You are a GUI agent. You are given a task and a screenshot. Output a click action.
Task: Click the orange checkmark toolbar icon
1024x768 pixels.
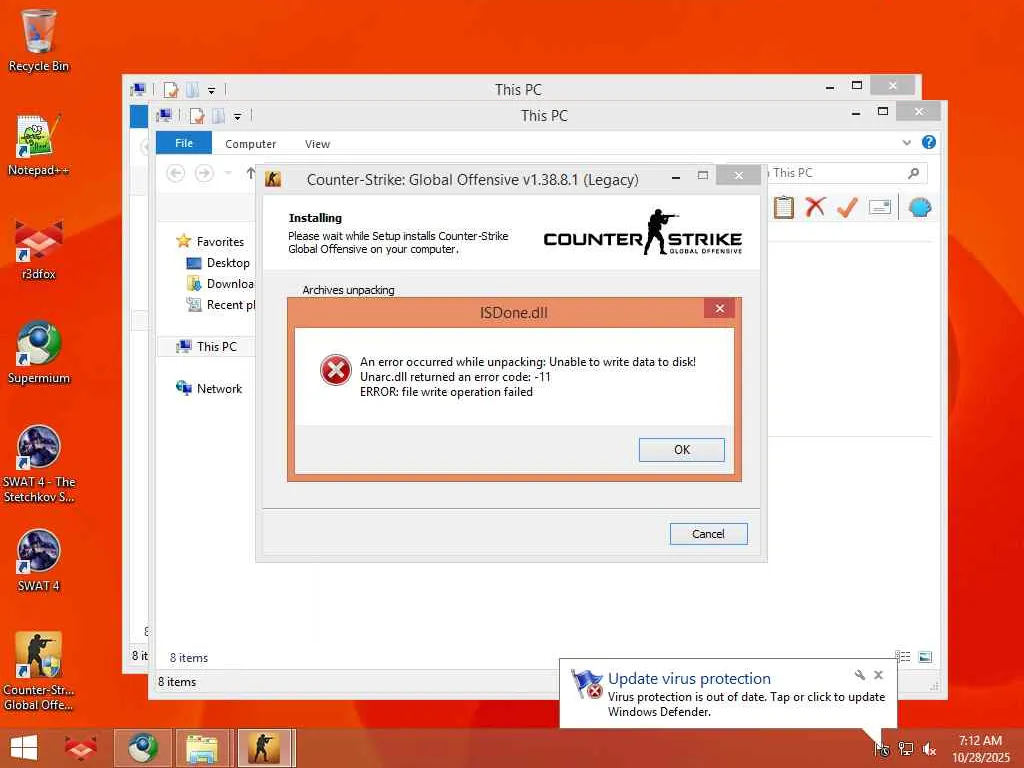847,208
